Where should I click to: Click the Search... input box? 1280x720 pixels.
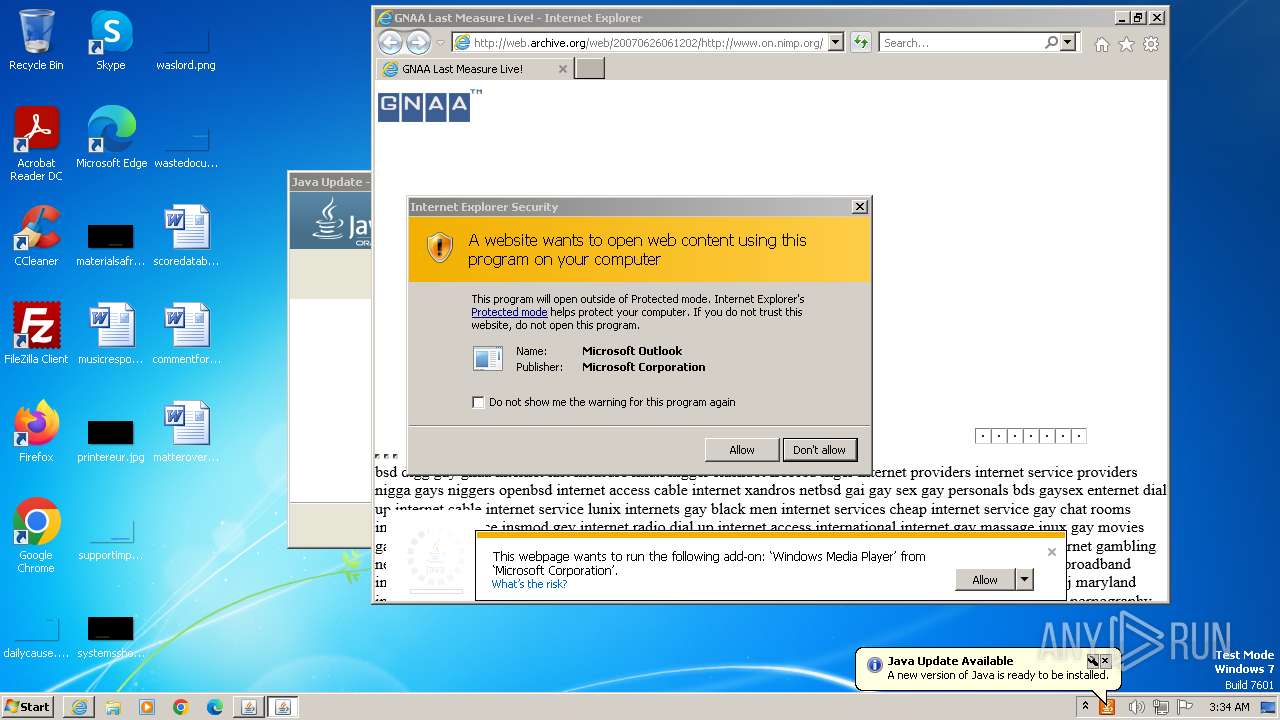pos(962,42)
